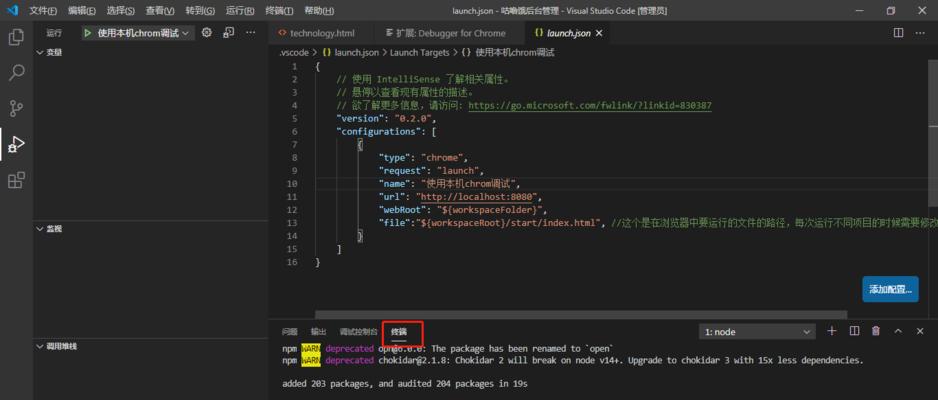Open the 选择(S) menu

click(x=121, y=11)
